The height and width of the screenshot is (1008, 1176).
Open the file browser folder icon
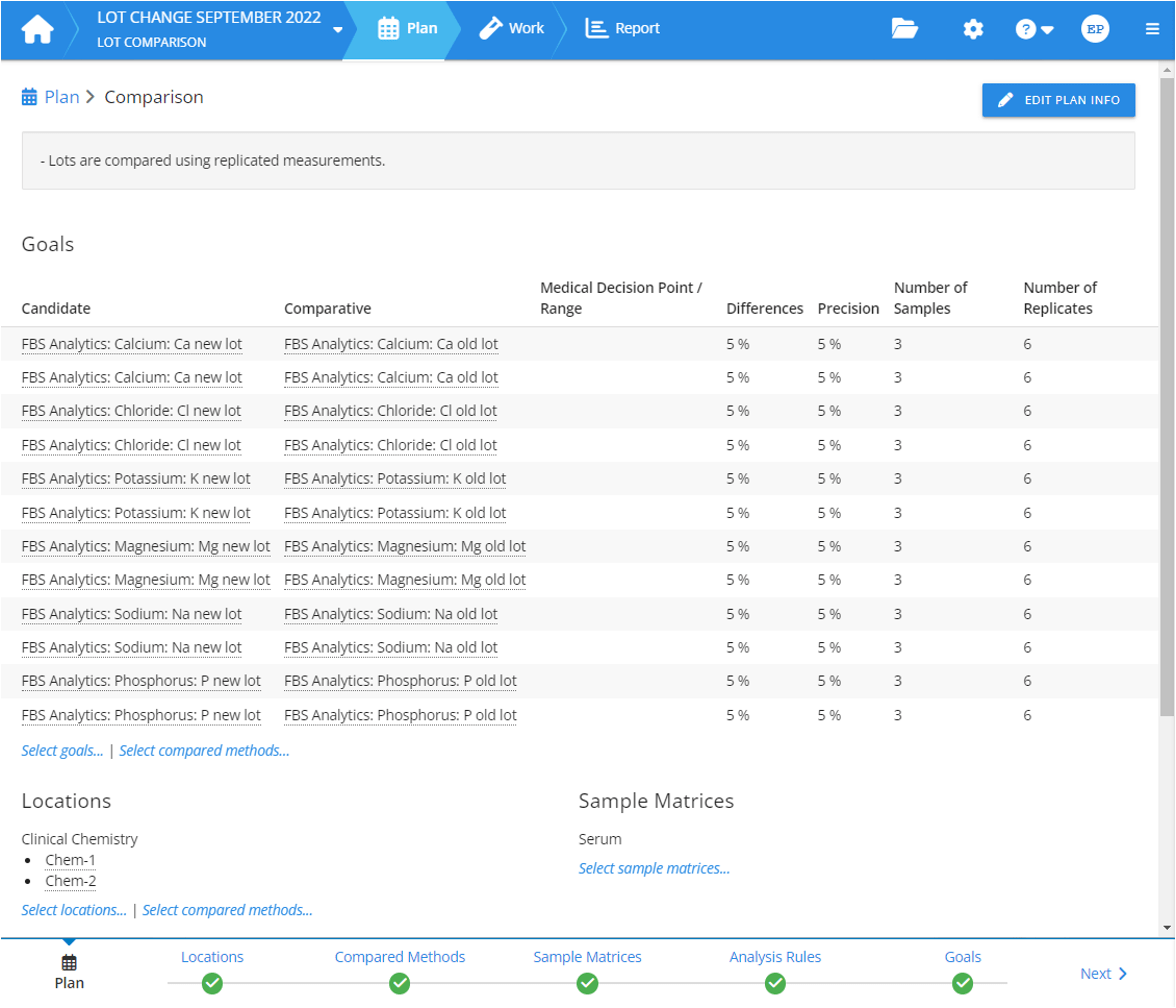903,29
